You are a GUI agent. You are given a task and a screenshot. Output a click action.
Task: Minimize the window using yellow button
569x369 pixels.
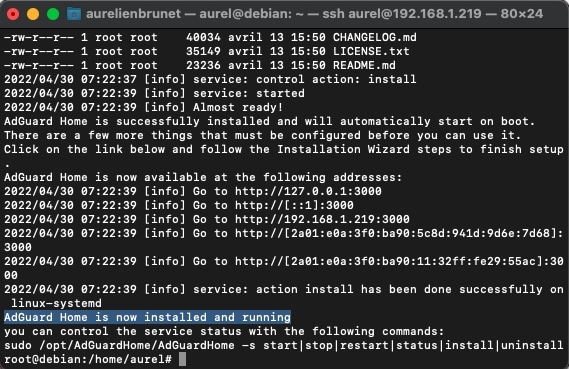[33, 15]
